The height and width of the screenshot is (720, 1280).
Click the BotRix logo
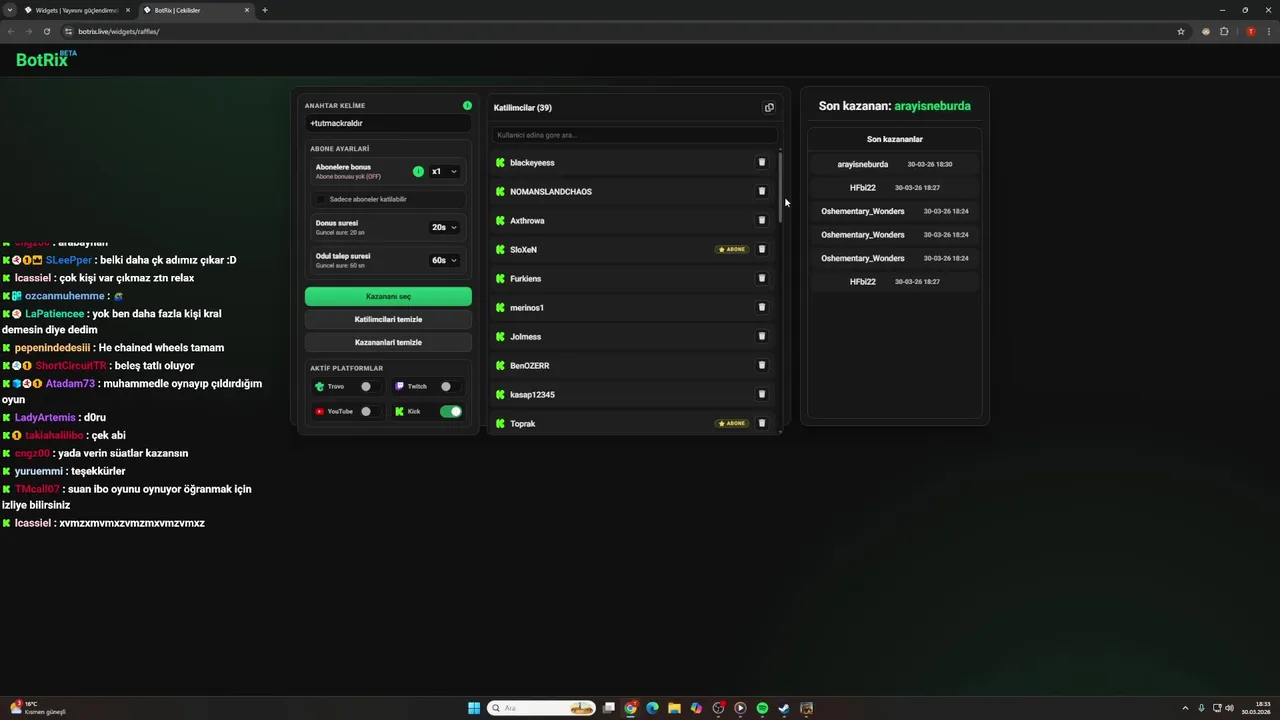coord(45,59)
